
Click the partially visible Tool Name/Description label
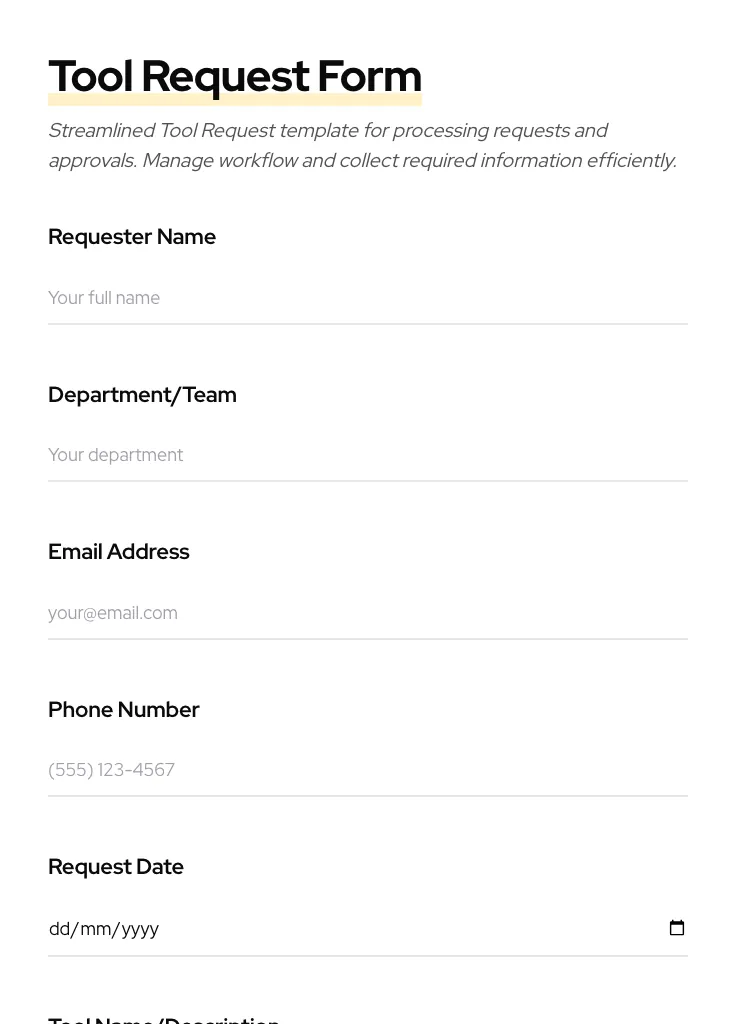pos(164,1019)
